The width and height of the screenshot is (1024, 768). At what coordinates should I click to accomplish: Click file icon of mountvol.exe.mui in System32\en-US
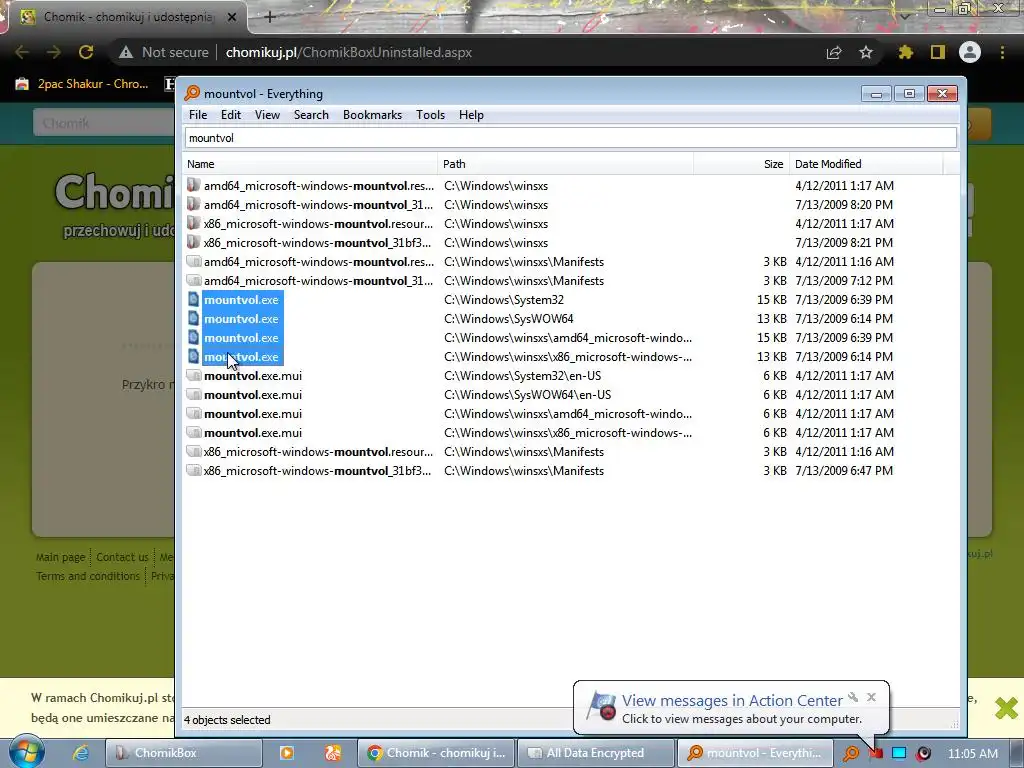[193, 376]
